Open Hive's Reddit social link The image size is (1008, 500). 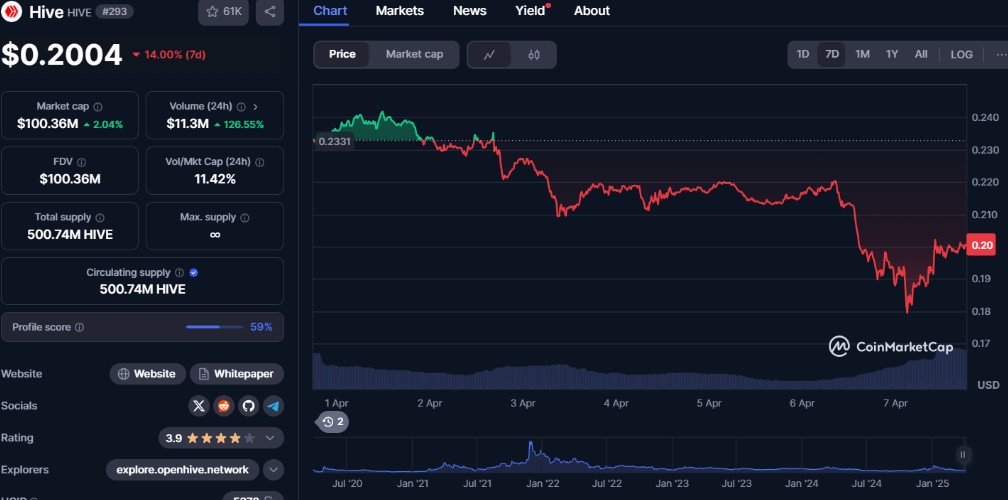[x=224, y=406]
